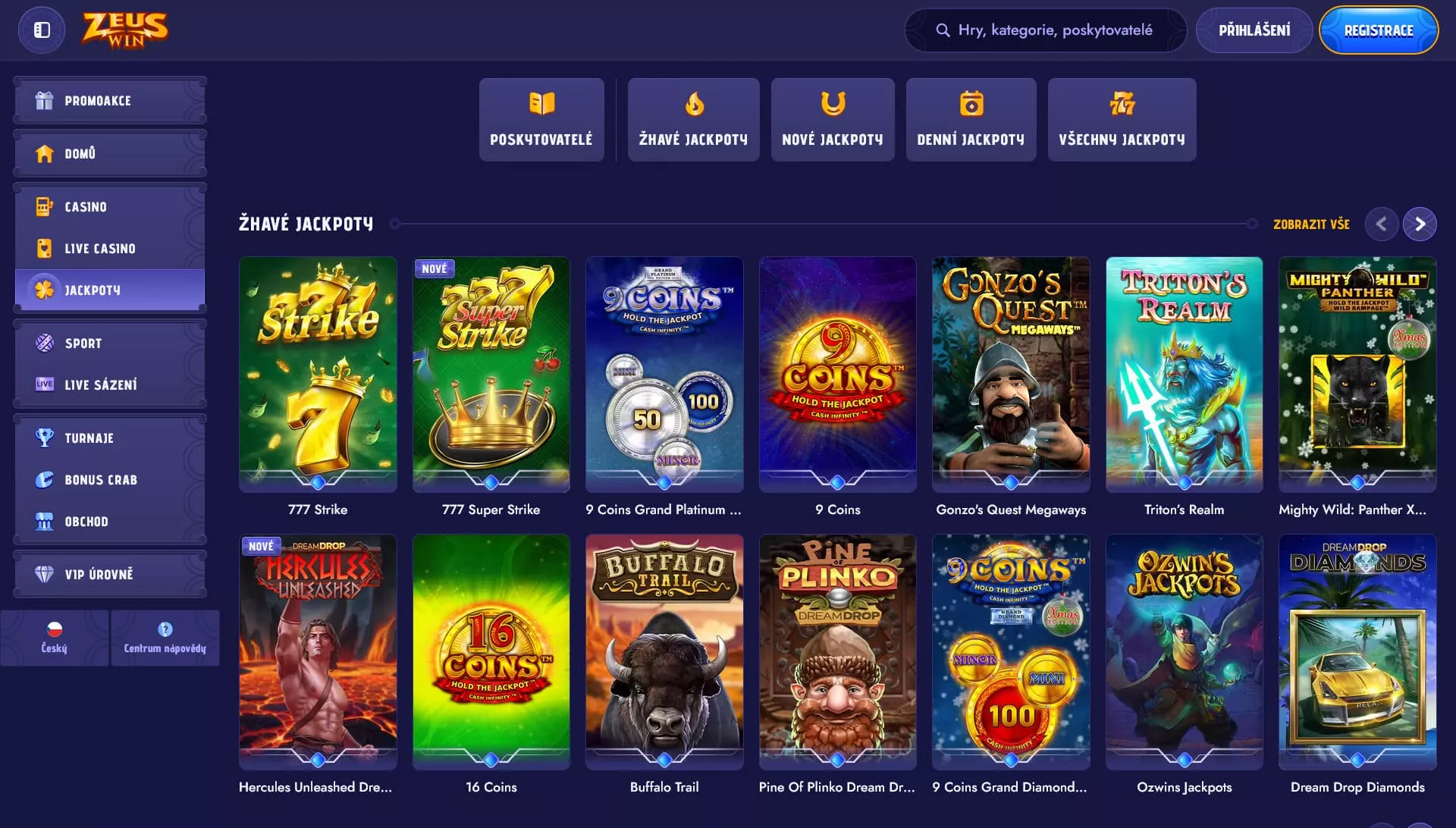This screenshot has height=828, width=1456.
Task: Open the Poskytovatelé providers filter
Action: 541,120
